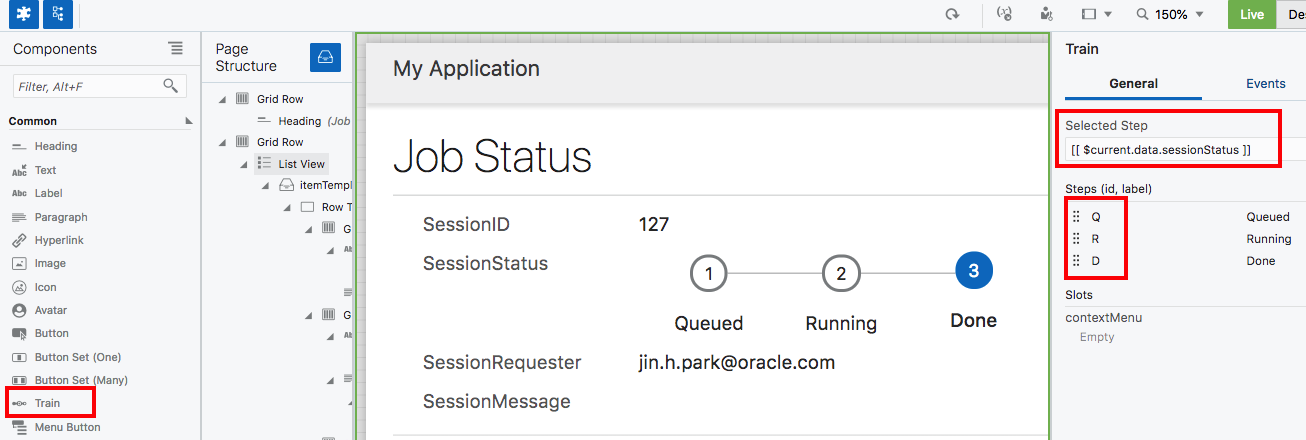Toggle Live mode on

click(x=1251, y=14)
